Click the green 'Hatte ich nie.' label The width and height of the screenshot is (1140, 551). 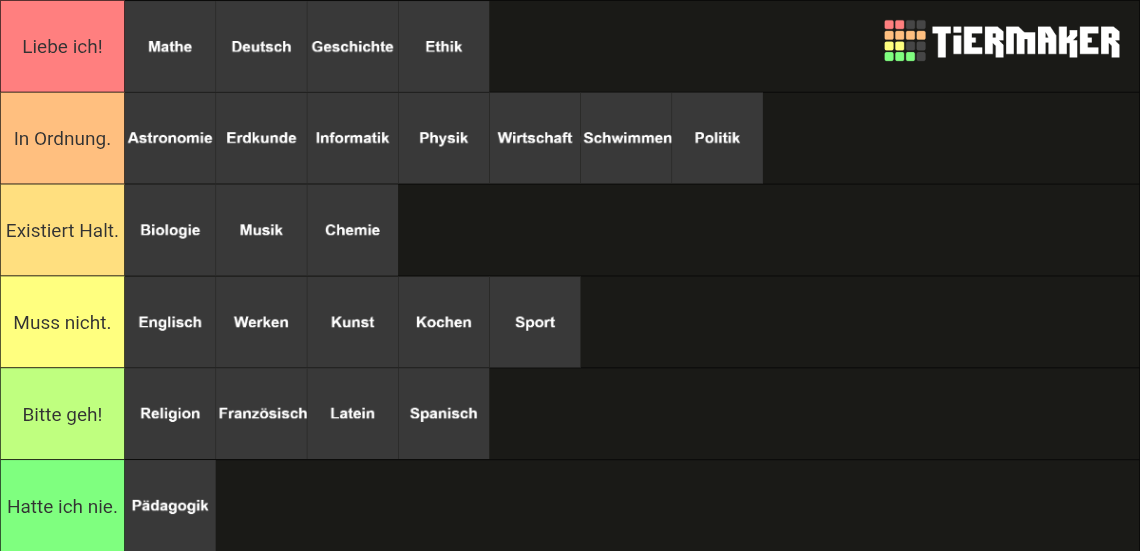click(x=62, y=506)
